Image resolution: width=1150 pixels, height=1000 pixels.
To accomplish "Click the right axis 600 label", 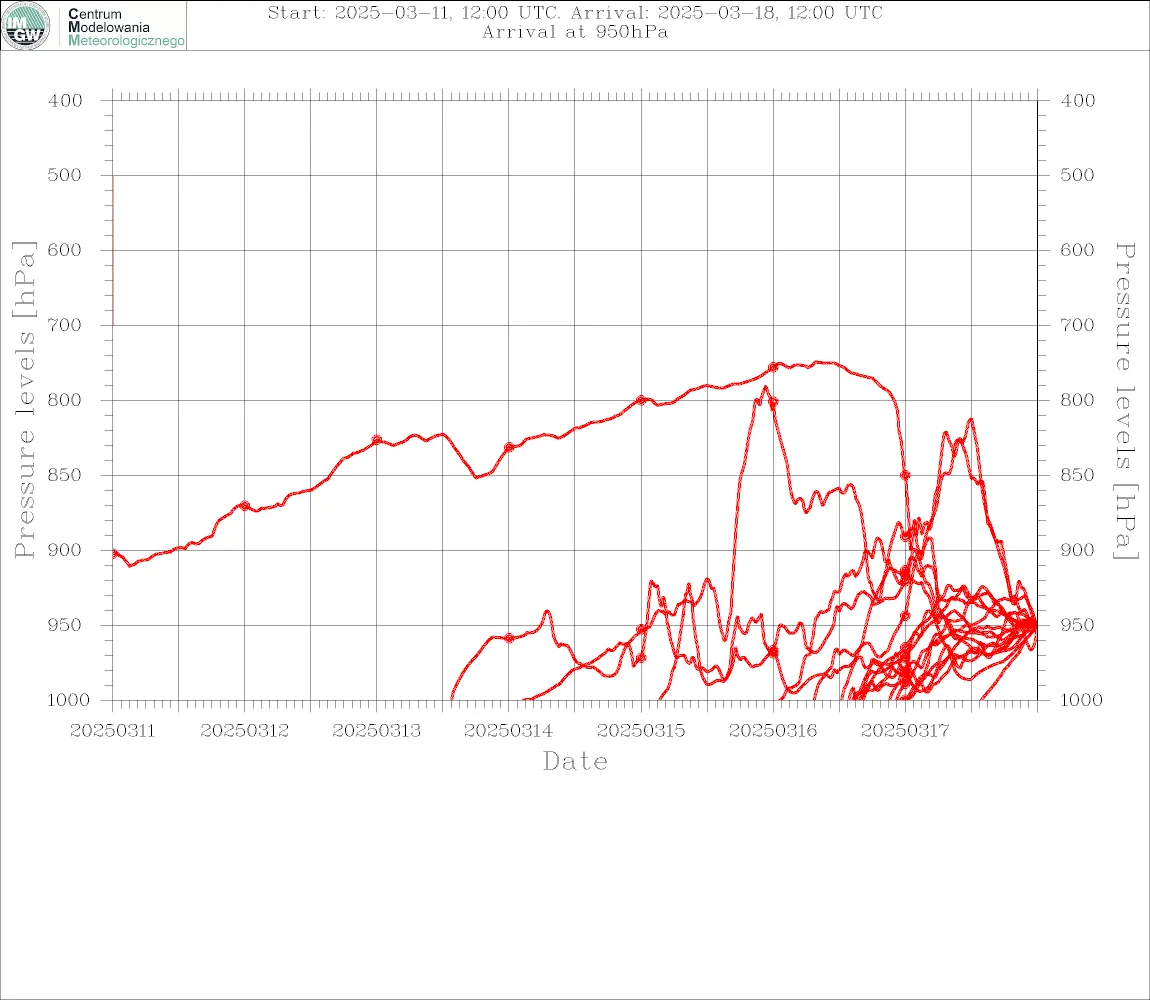I will [1077, 250].
